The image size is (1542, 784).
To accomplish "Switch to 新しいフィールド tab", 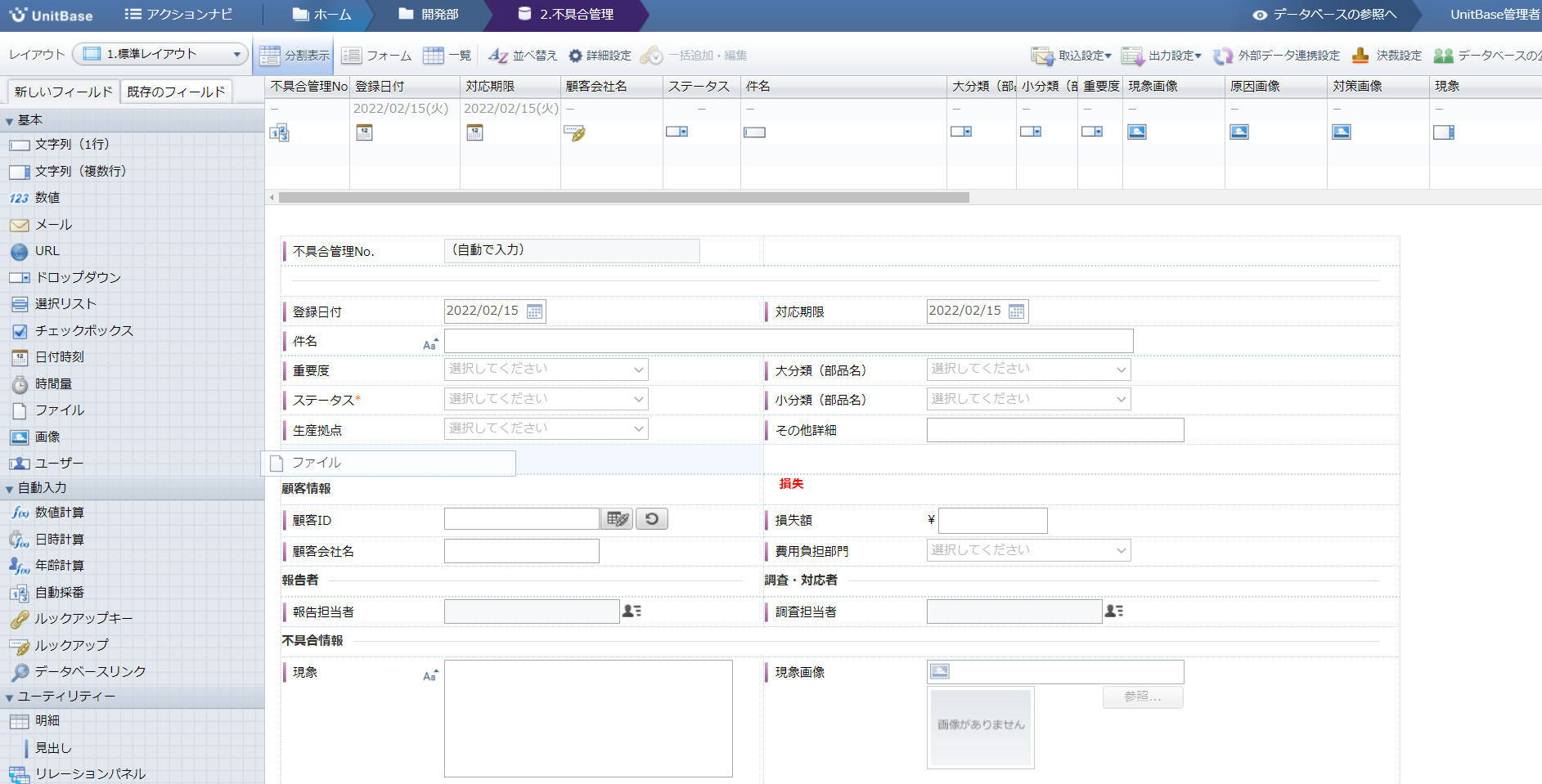I will pos(64,92).
